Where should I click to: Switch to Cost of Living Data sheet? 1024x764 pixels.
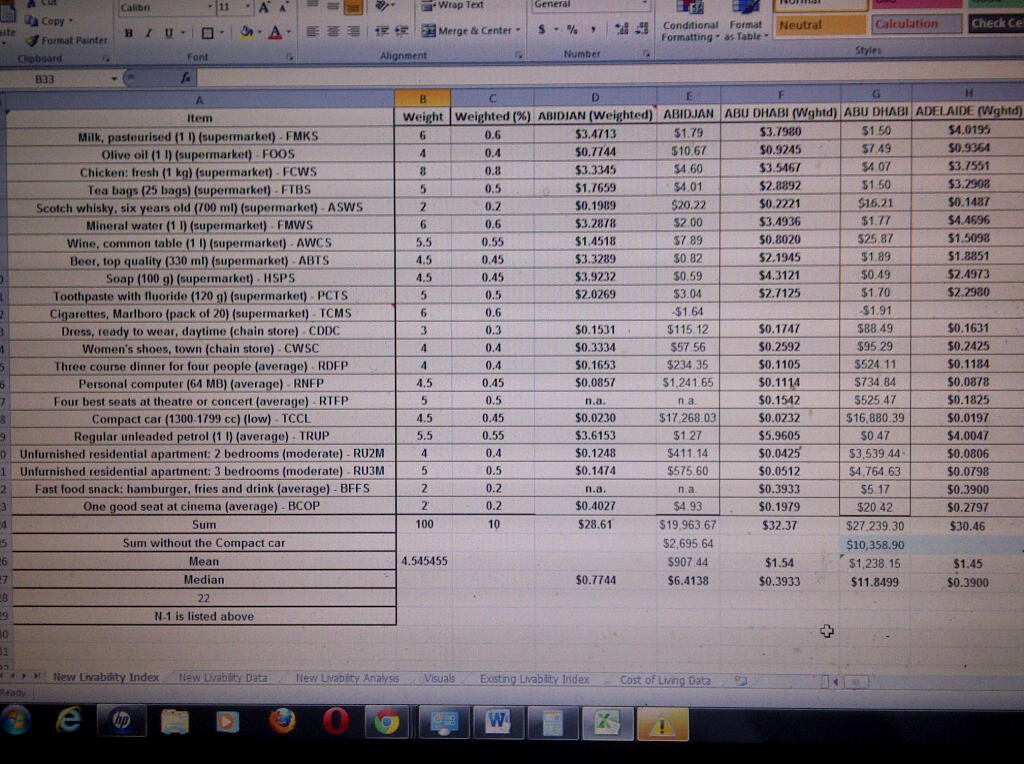665,680
